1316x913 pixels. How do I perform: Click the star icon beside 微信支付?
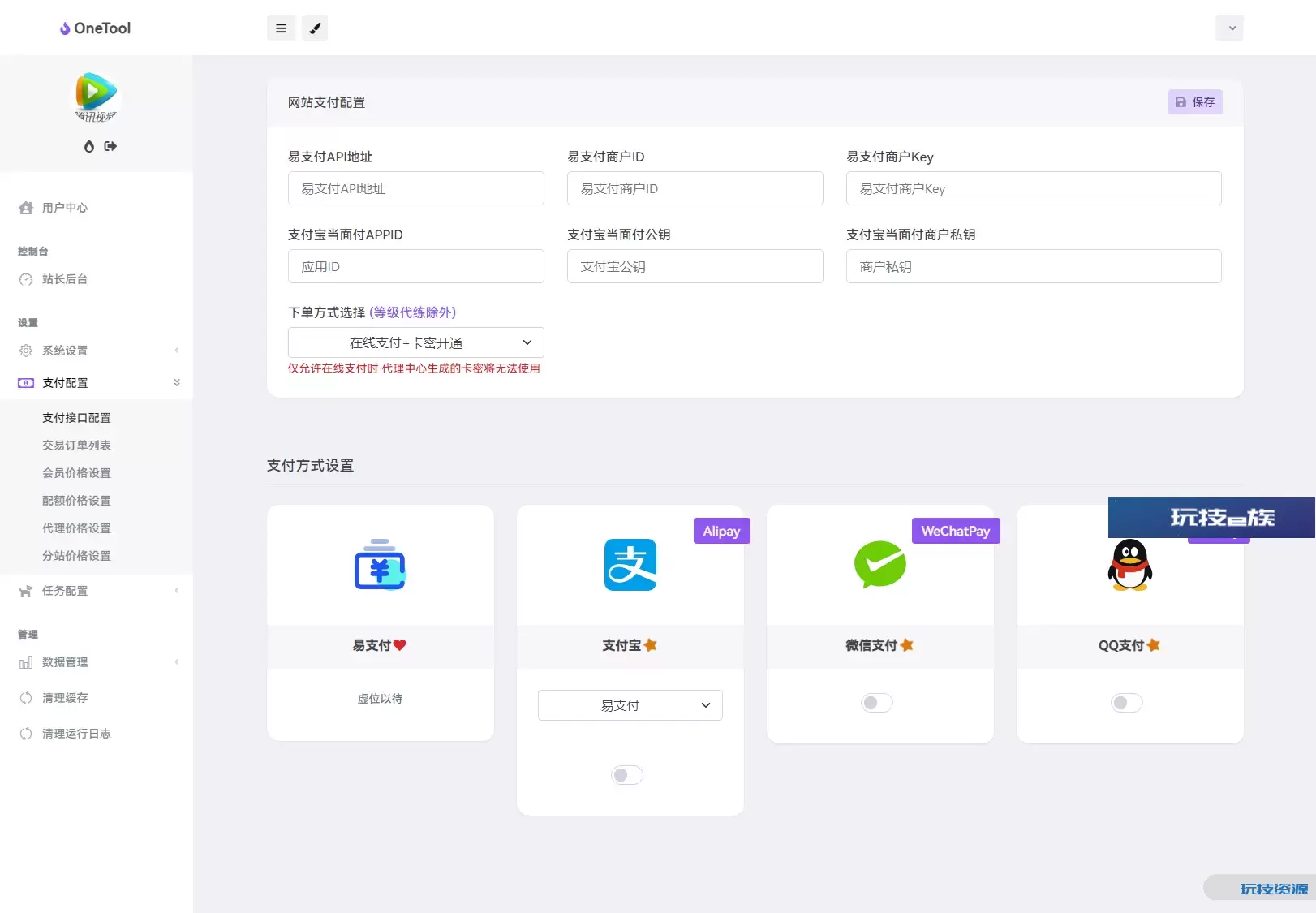point(907,645)
